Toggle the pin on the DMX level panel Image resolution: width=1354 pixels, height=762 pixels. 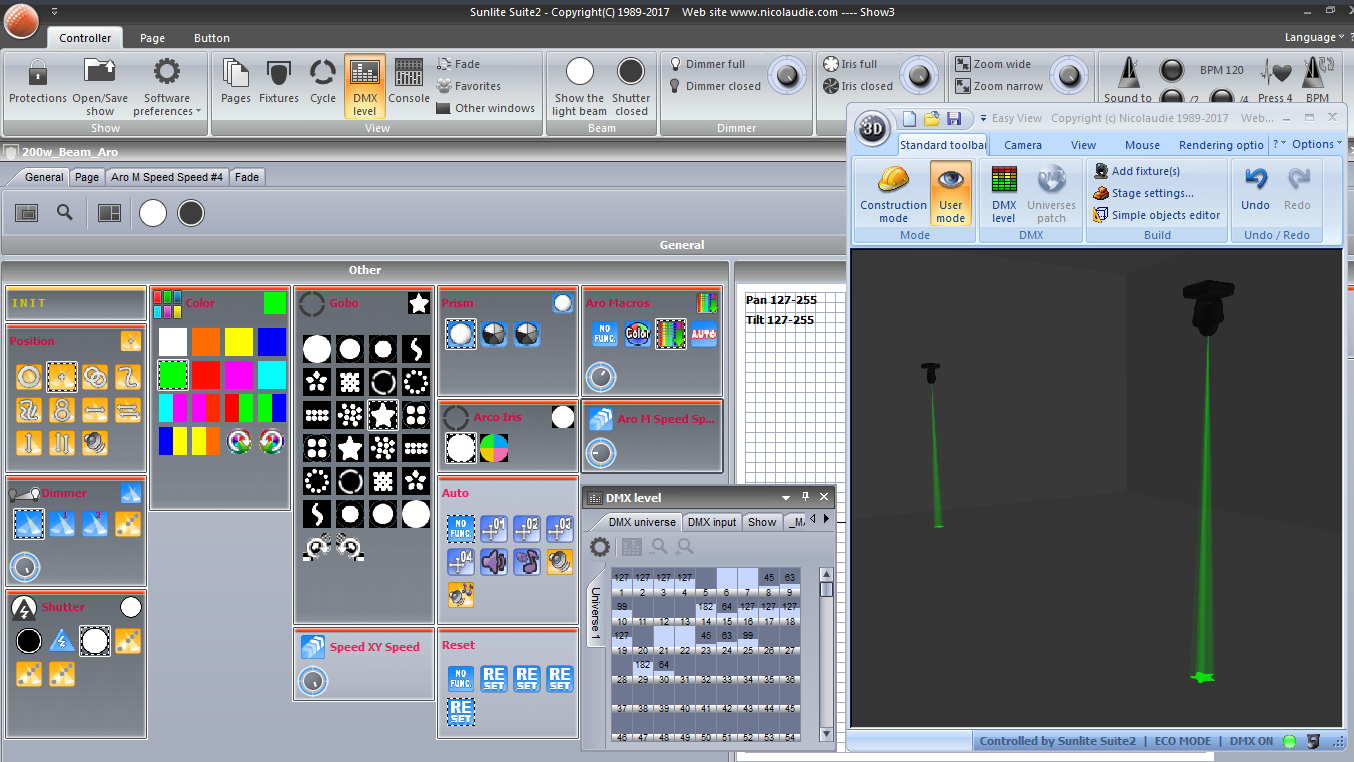[x=805, y=497]
